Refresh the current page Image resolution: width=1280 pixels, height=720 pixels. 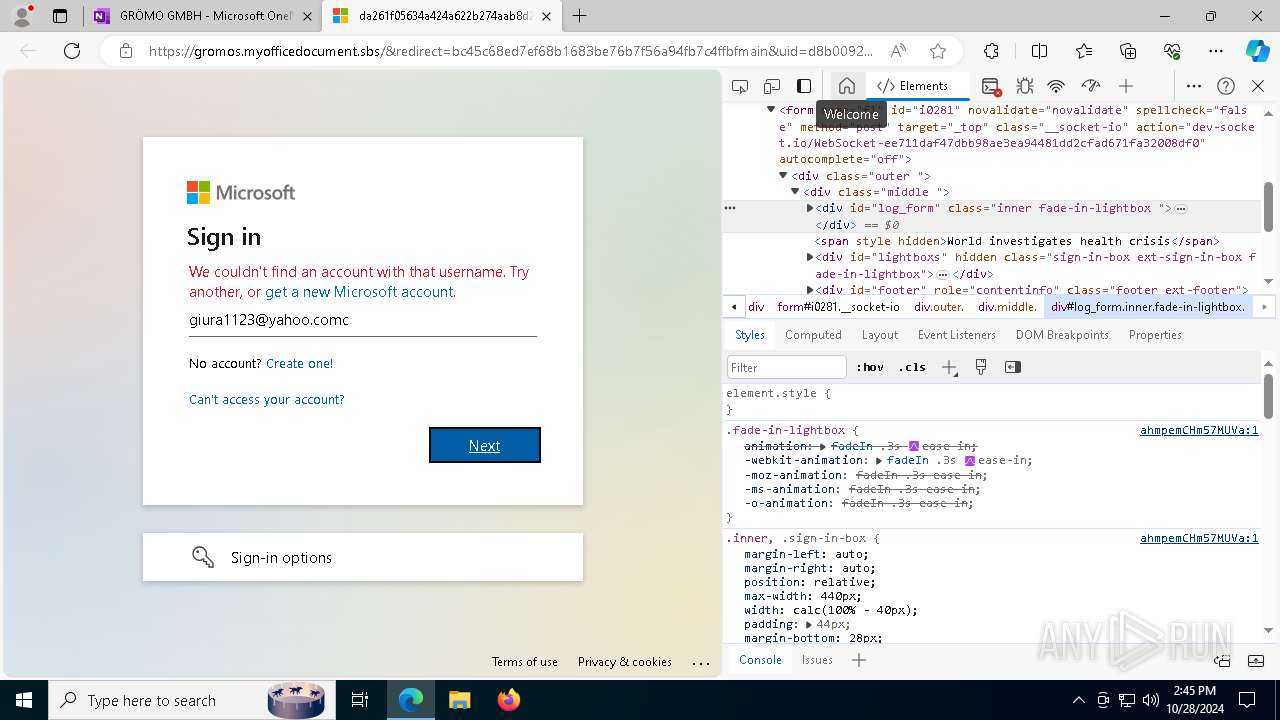click(72, 51)
